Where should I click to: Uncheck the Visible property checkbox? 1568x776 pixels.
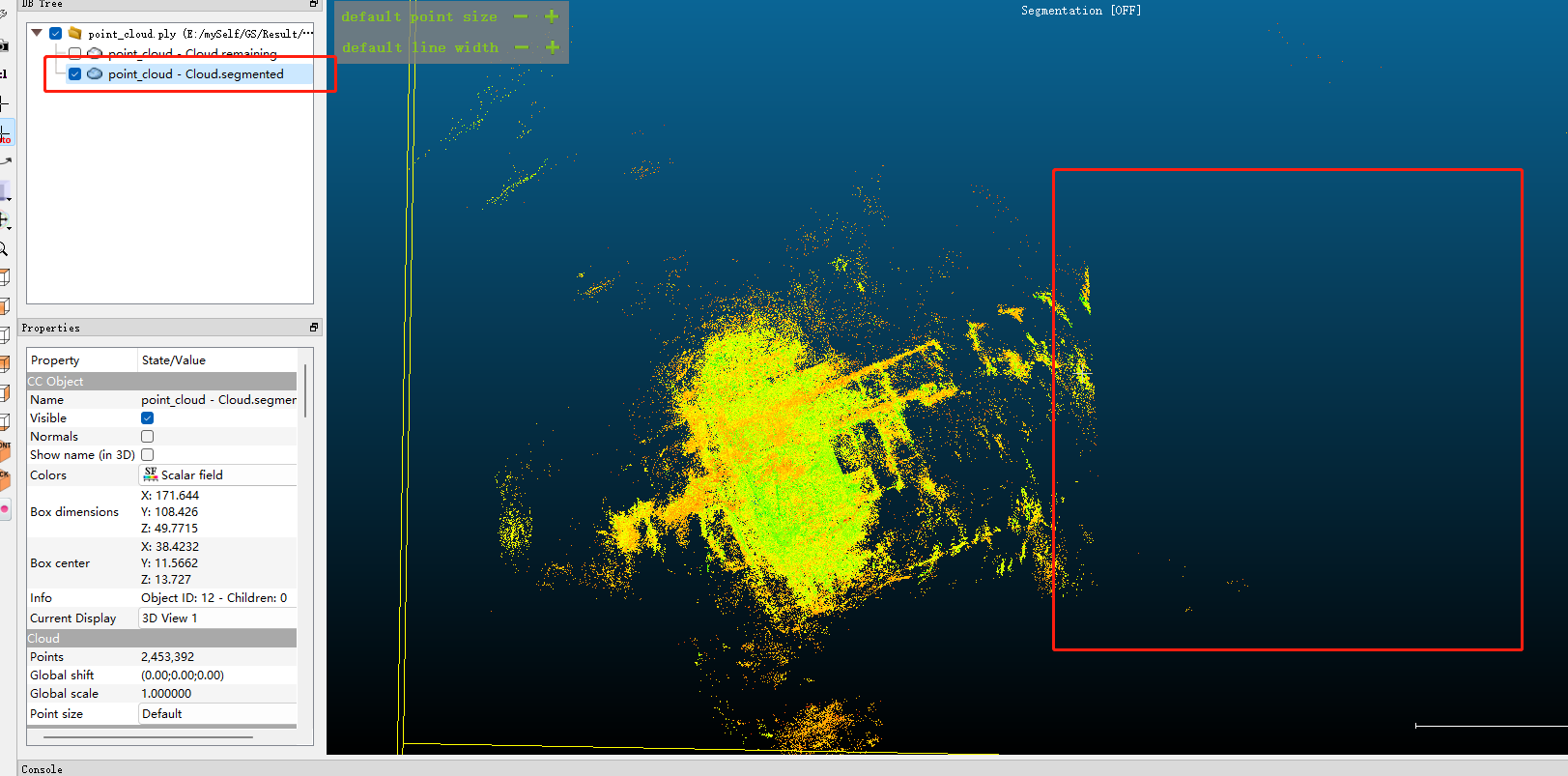point(148,418)
